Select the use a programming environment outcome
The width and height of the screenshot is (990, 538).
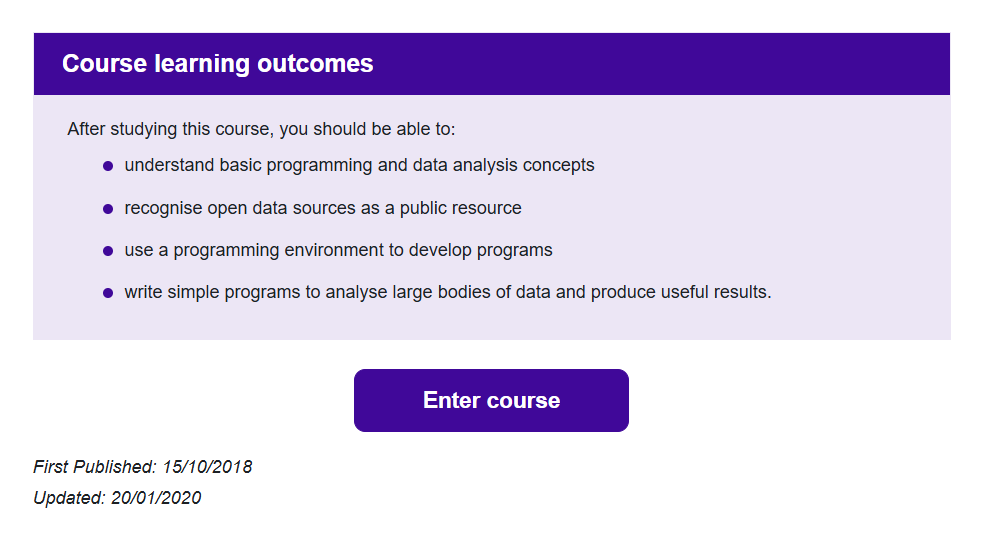click(338, 251)
